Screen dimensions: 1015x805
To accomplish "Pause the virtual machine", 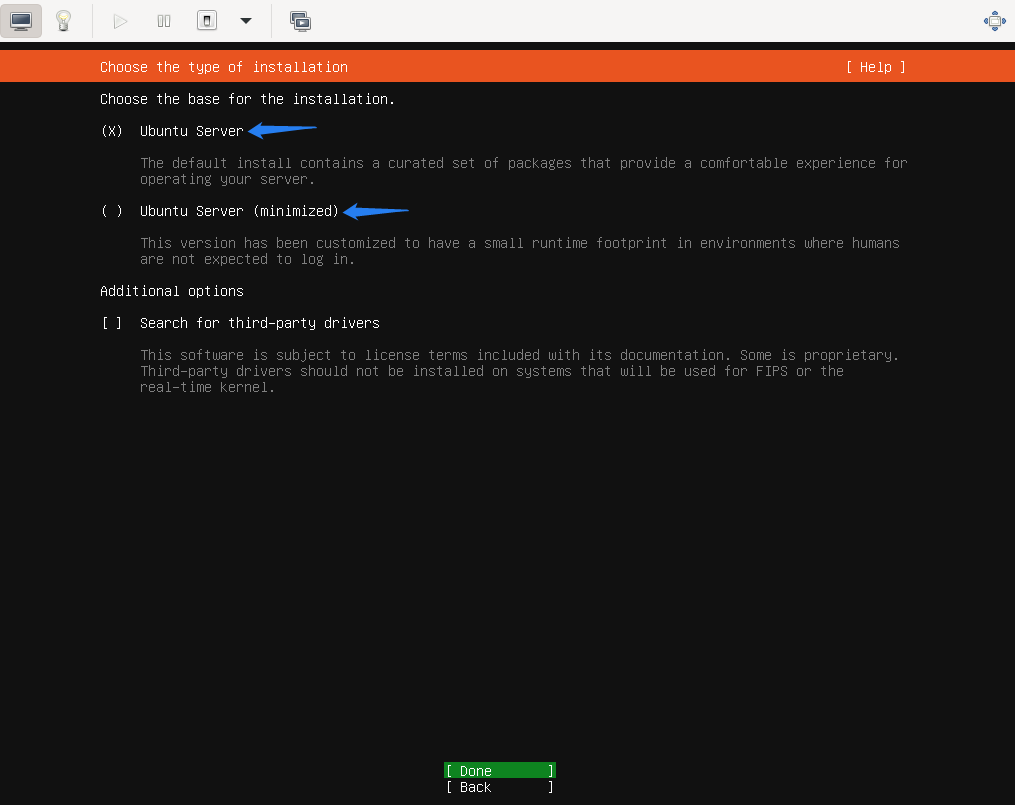I will tap(164, 21).
